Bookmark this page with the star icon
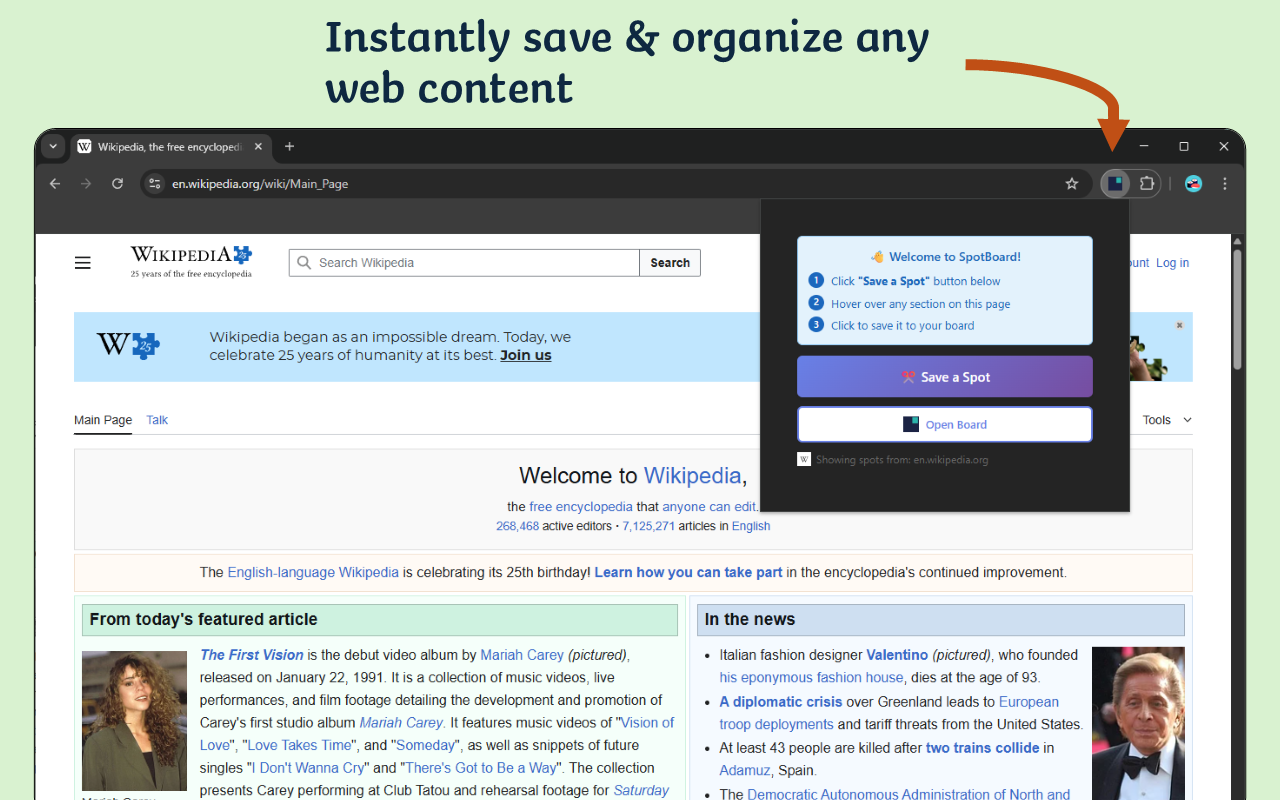This screenshot has height=800, width=1280. click(1071, 184)
